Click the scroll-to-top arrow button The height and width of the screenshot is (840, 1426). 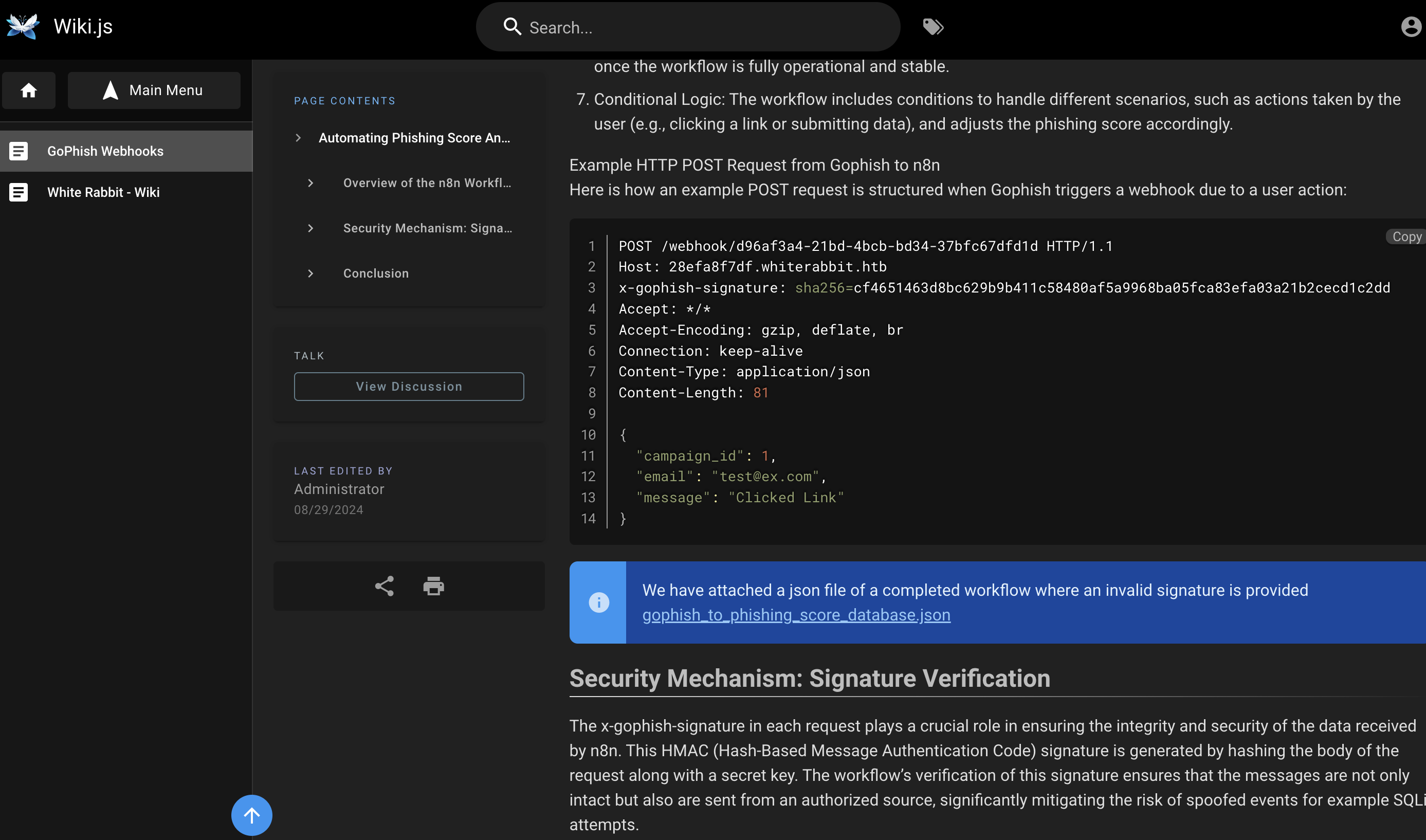(x=251, y=815)
